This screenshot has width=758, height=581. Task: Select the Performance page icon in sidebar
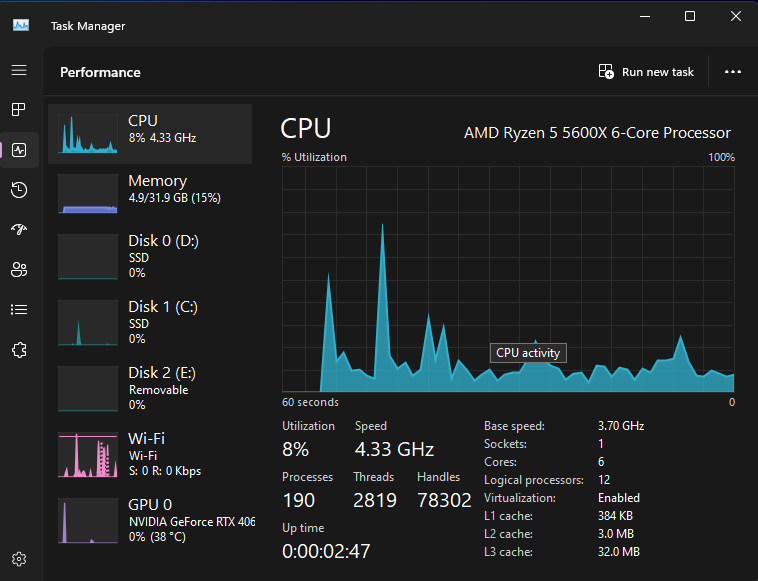click(x=19, y=150)
